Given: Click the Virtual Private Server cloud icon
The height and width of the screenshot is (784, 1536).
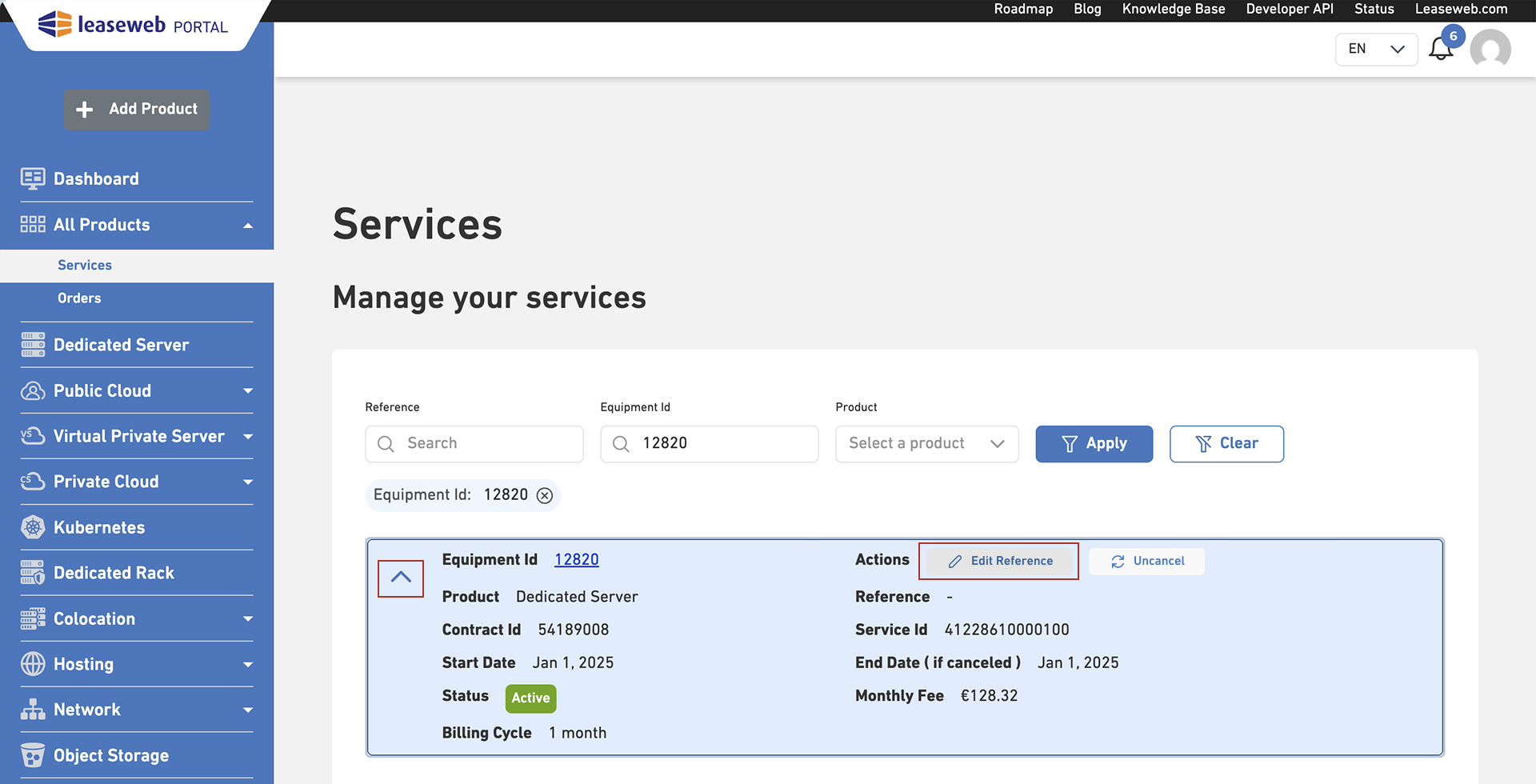Looking at the screenshot, I should click(x=33, y=436).
